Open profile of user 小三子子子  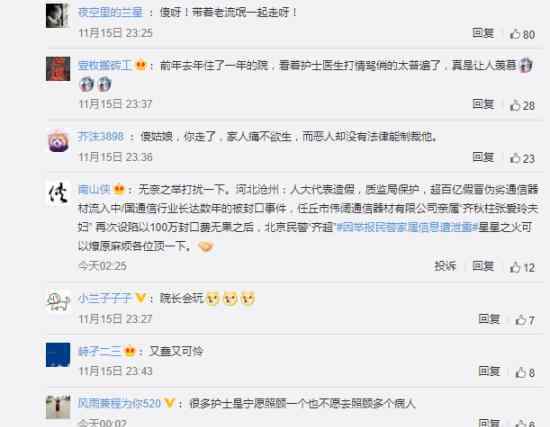coord(105,298)
